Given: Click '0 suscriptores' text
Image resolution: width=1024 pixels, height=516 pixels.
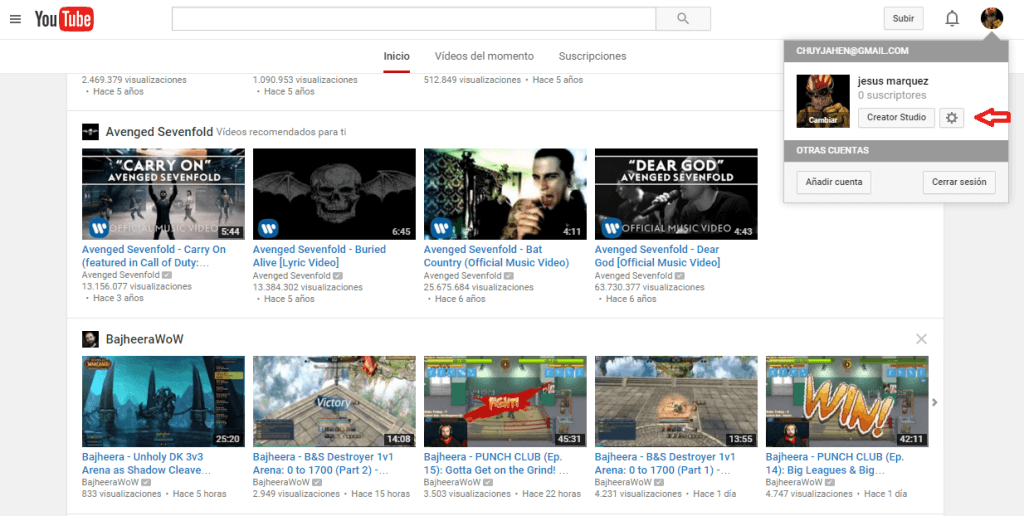Looking at the screenshot, I should click(x=892, y=95).
